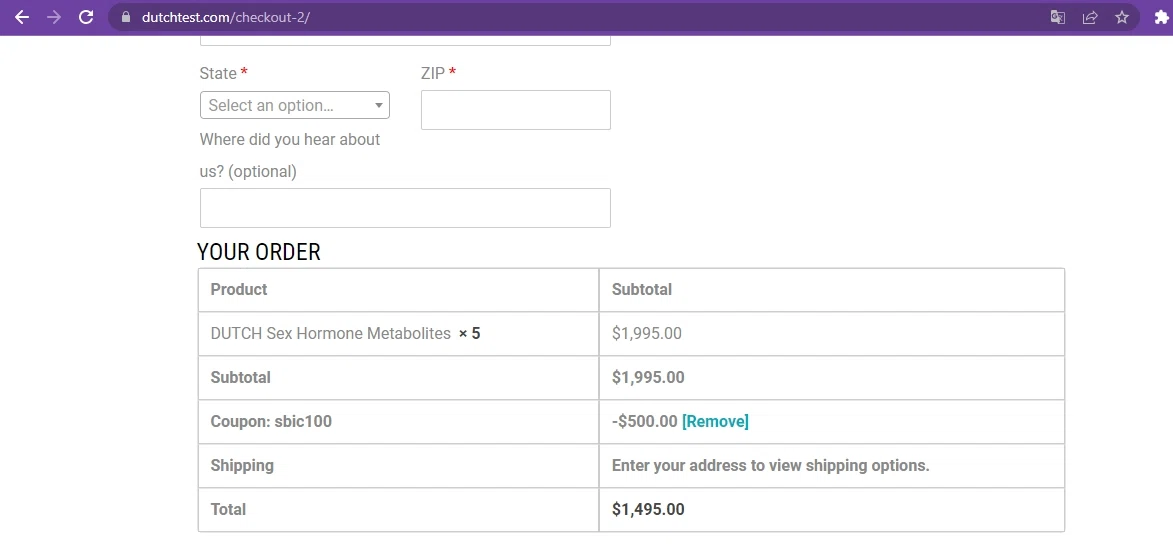Select the bold subtotal amount $1,995.00
Image resolution: width=1173 pixels, height=554 pixels.
pos(648,378)
